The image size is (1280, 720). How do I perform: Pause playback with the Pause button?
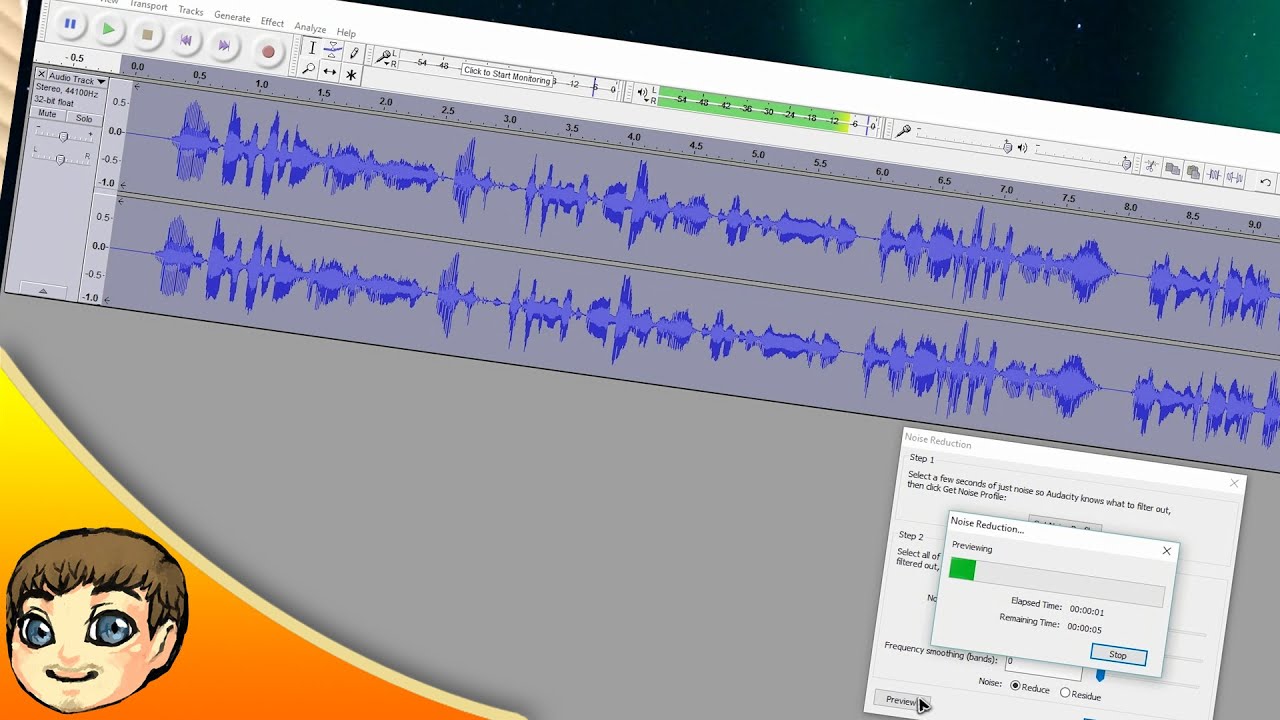click(69, 24)
